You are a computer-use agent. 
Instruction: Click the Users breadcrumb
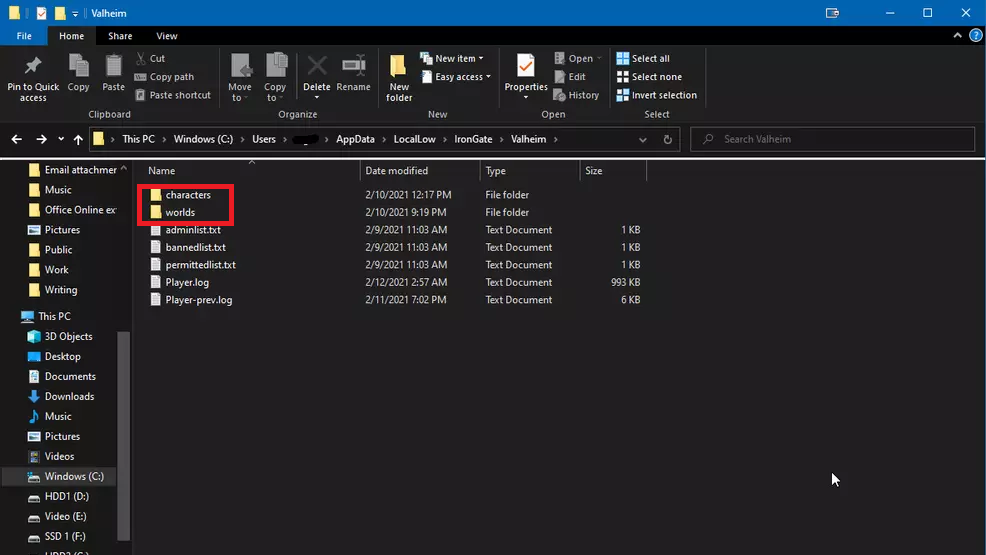coord(263,139)
